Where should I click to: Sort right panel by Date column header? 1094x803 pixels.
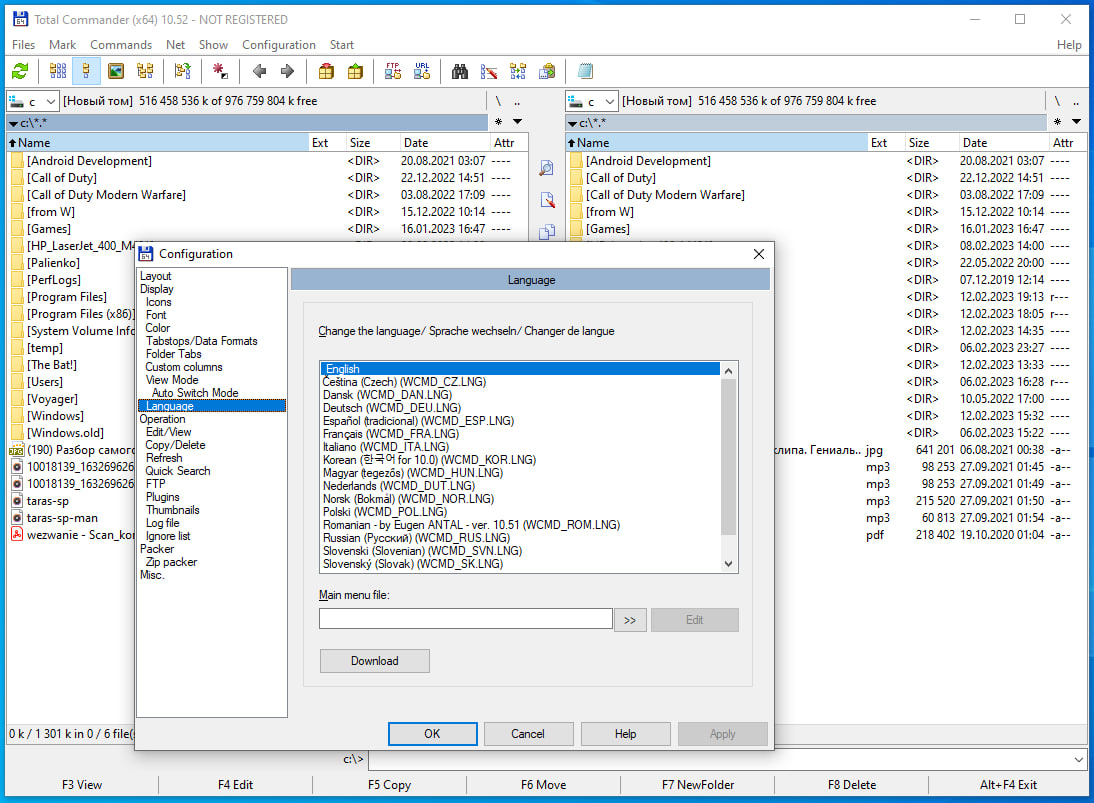coord(1003,143)
